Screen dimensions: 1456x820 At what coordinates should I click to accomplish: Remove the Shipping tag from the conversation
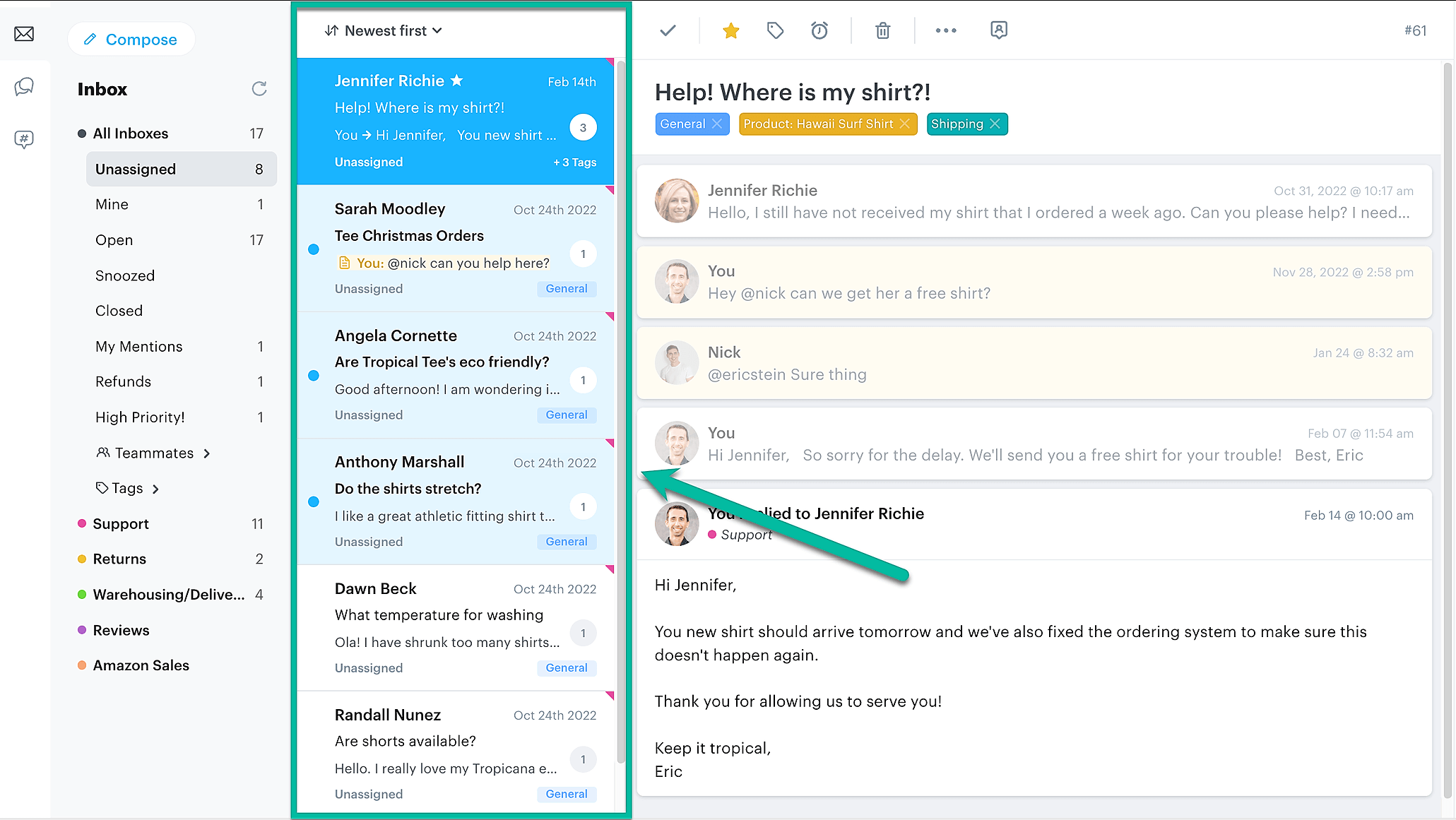996,124
